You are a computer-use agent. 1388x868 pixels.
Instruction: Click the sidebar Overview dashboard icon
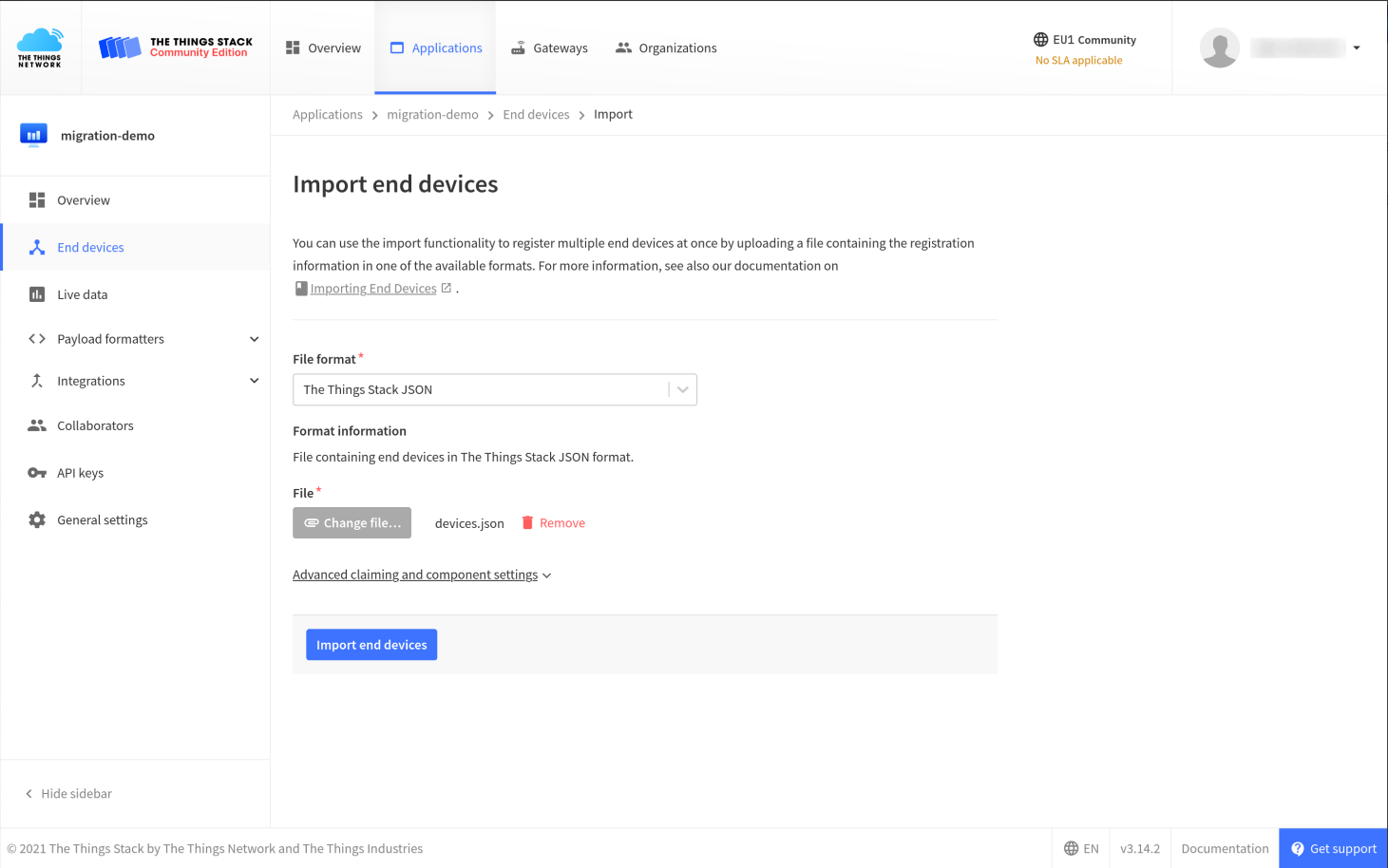pyautogui.click(x=37, y=199)
